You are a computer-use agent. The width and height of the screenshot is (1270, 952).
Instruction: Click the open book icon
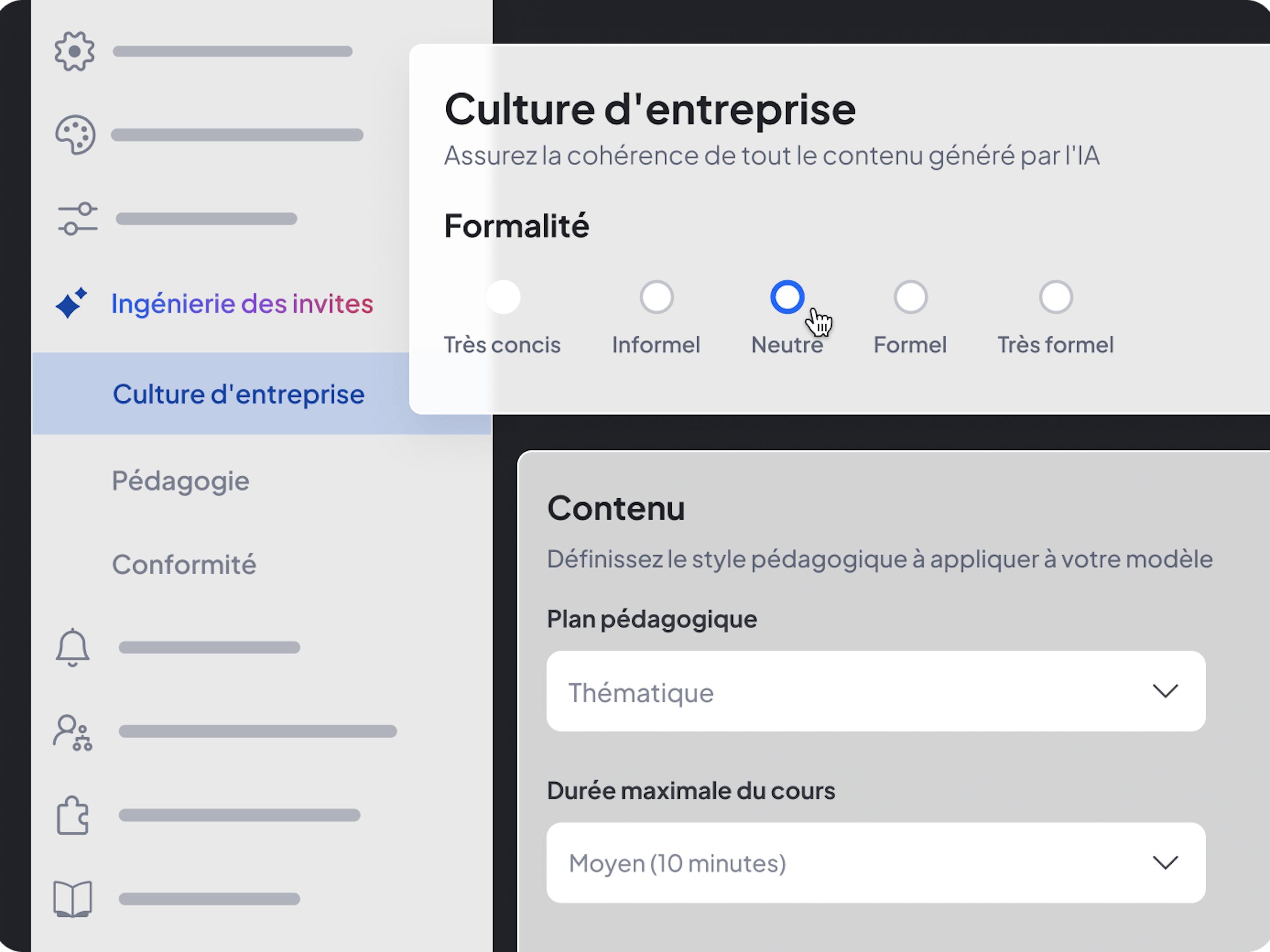pos(73,898)
